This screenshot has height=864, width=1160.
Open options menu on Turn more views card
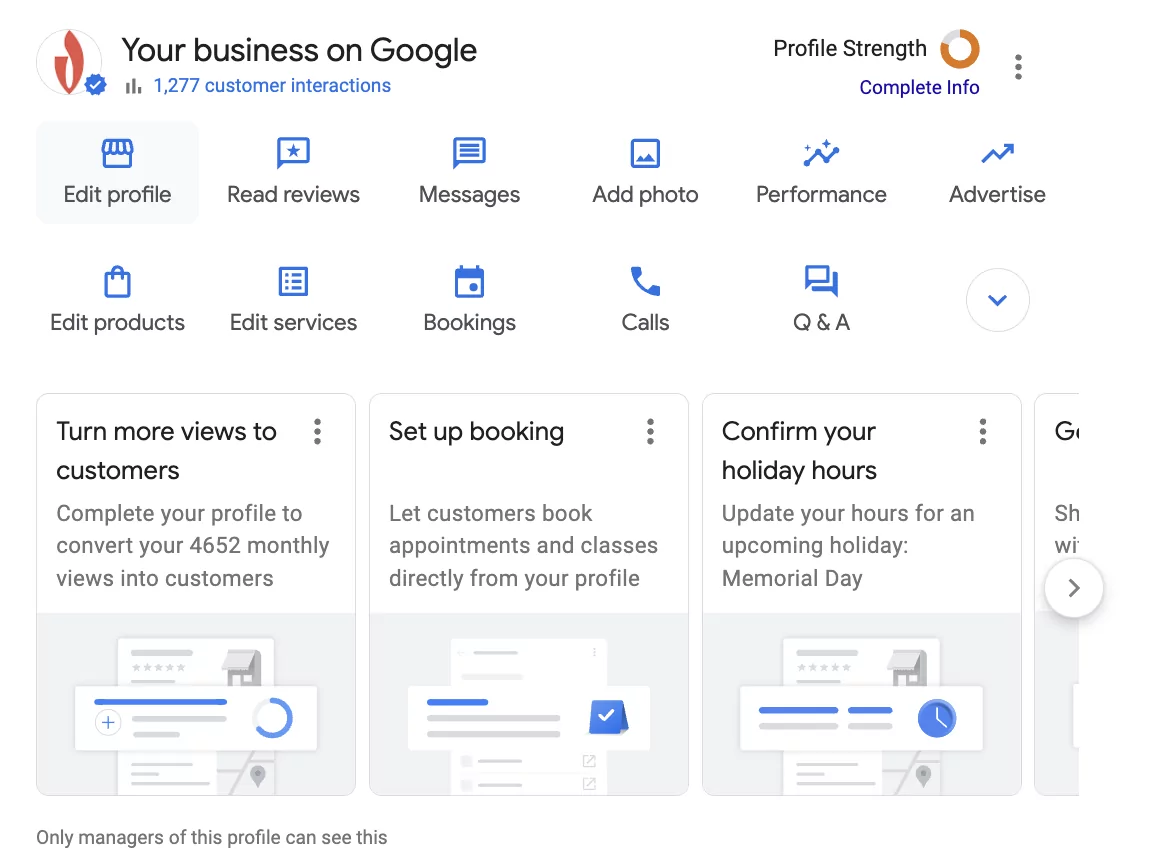click(317, 431)
